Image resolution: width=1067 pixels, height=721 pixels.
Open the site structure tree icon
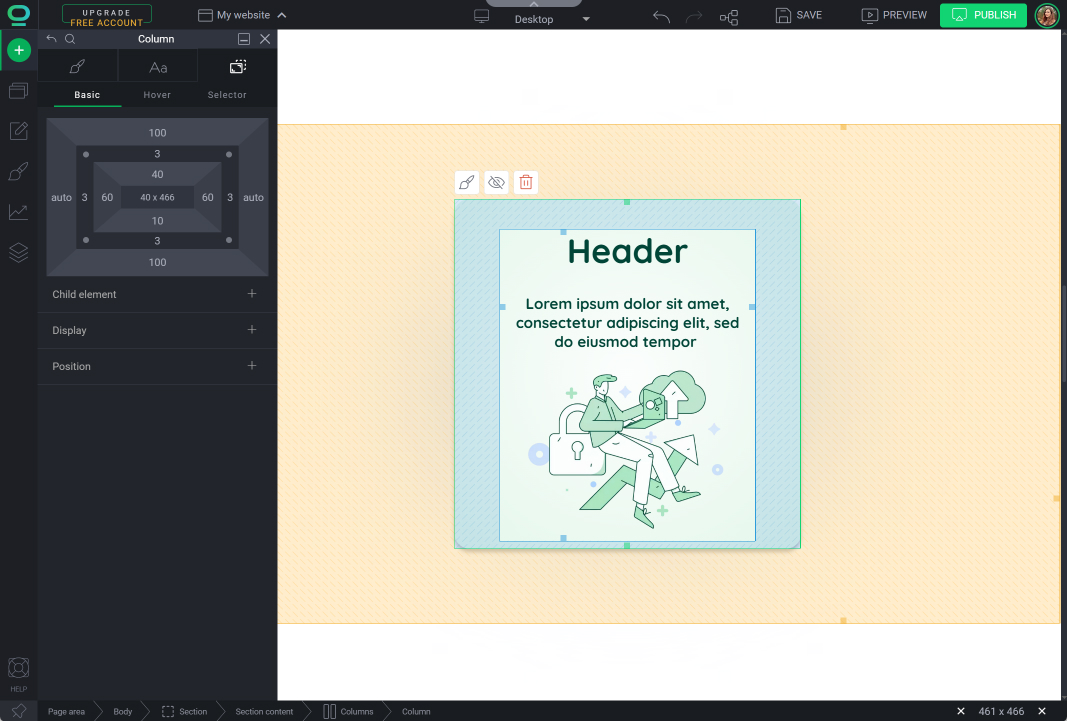click(x=729, y=17)
